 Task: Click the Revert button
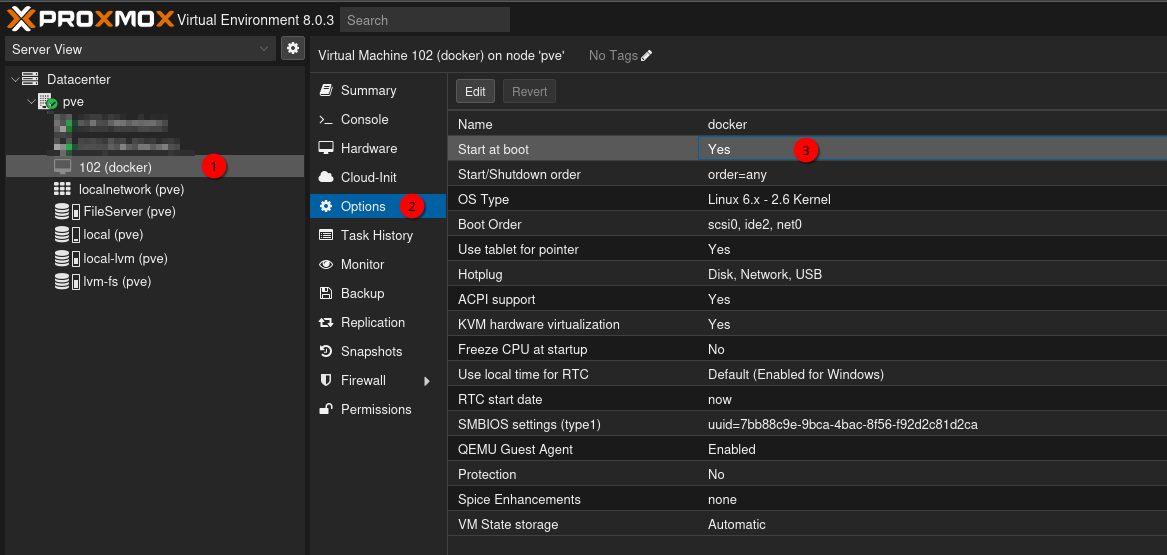pyautogui.click(x=529, y=91)
